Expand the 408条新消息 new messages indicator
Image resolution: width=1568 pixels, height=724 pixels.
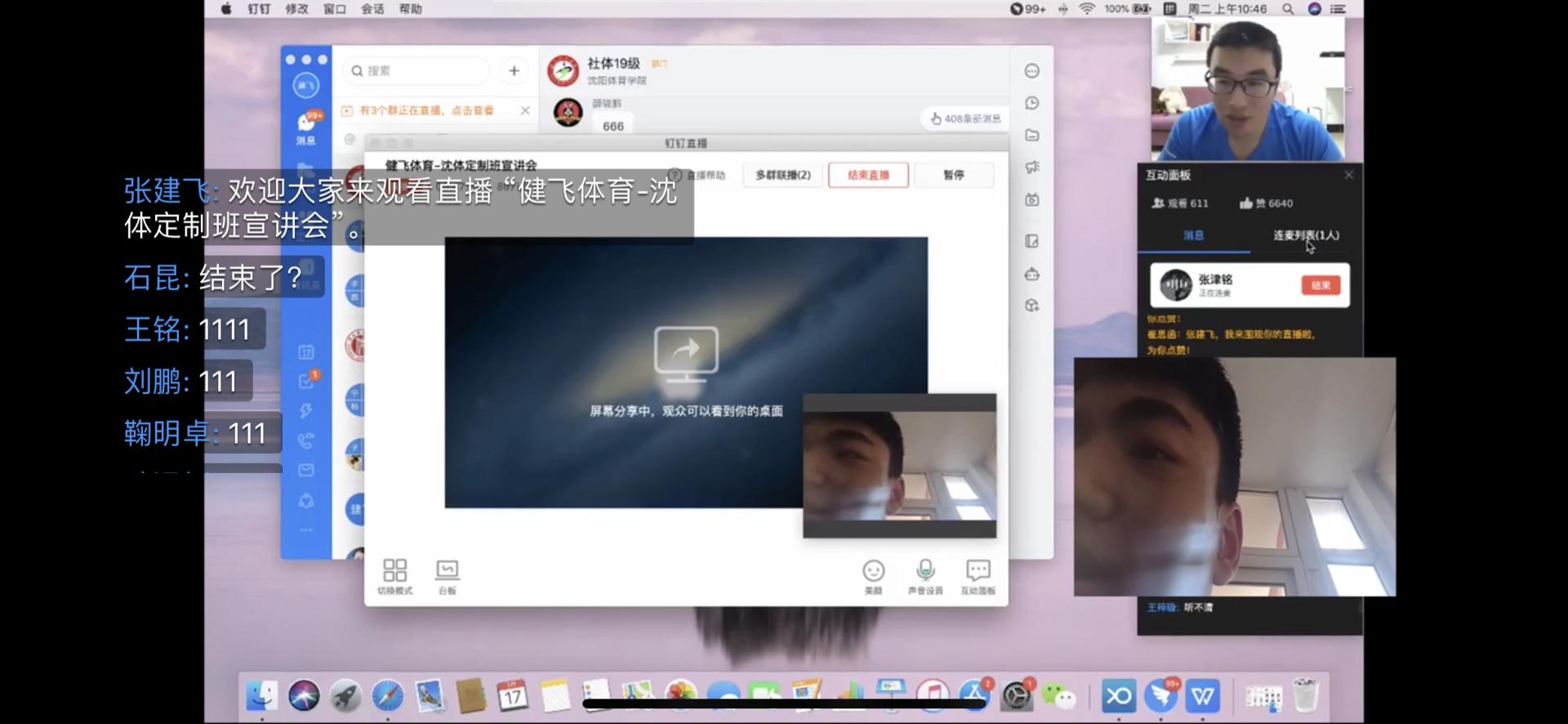(965, 118)
